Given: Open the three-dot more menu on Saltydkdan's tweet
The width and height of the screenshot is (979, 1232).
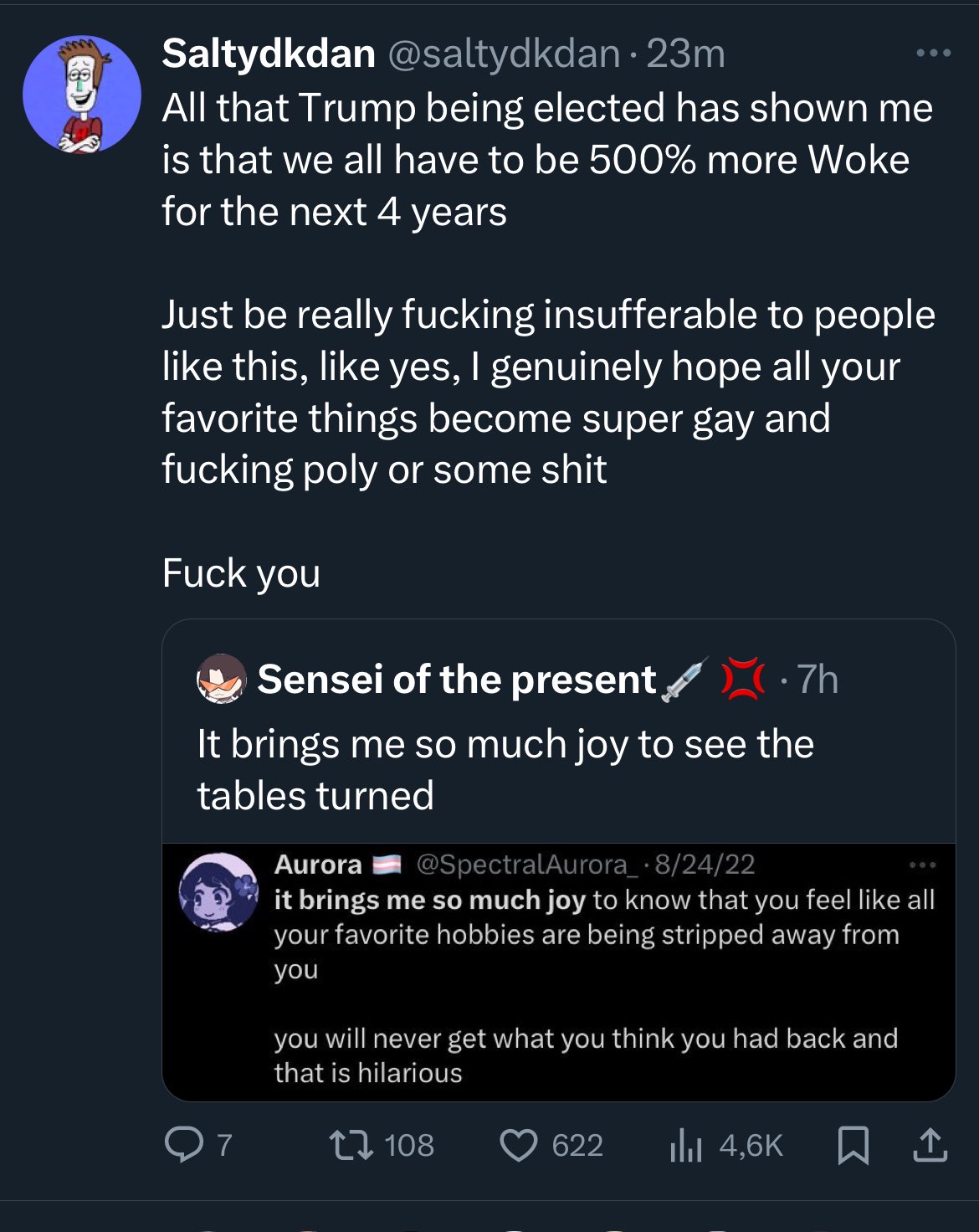Looking at the screenshot, I should coord(933,54).
